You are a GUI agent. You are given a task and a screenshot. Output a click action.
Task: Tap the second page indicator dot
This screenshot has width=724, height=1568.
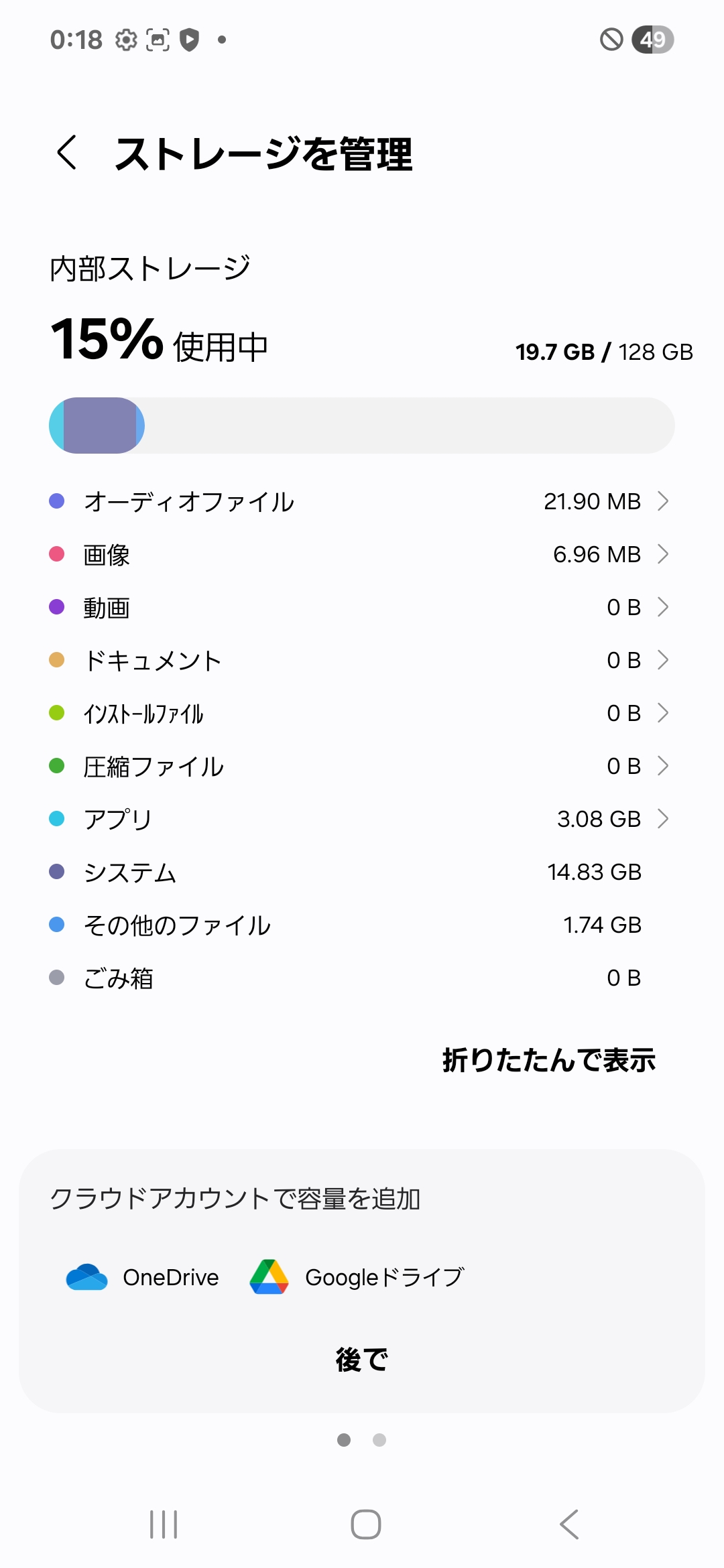[379, 1440]
